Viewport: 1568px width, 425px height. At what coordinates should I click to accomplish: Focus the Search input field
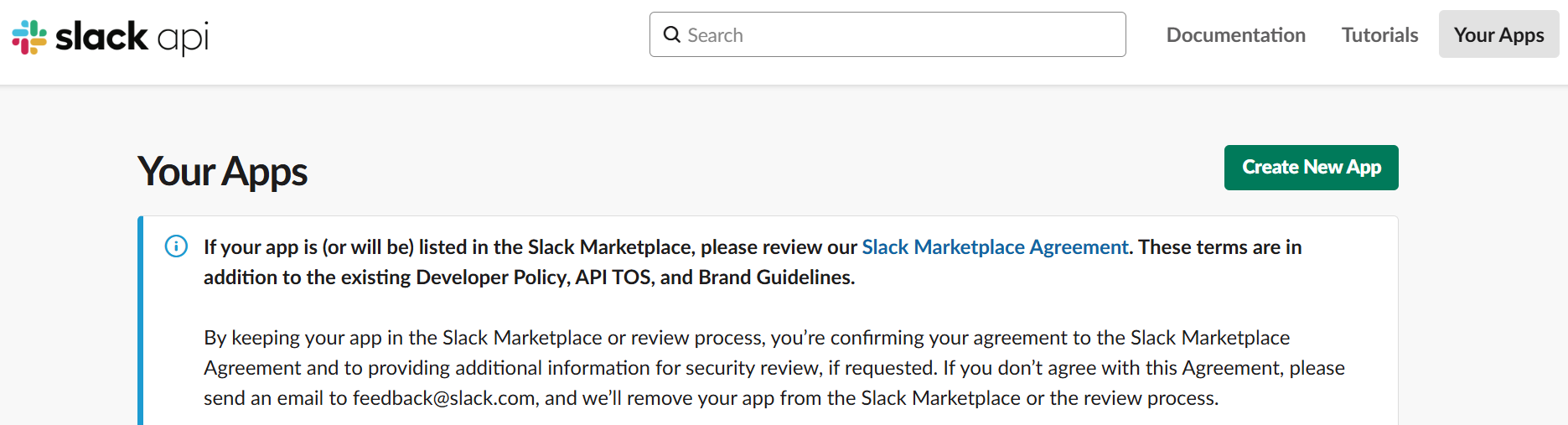point(887,34)
